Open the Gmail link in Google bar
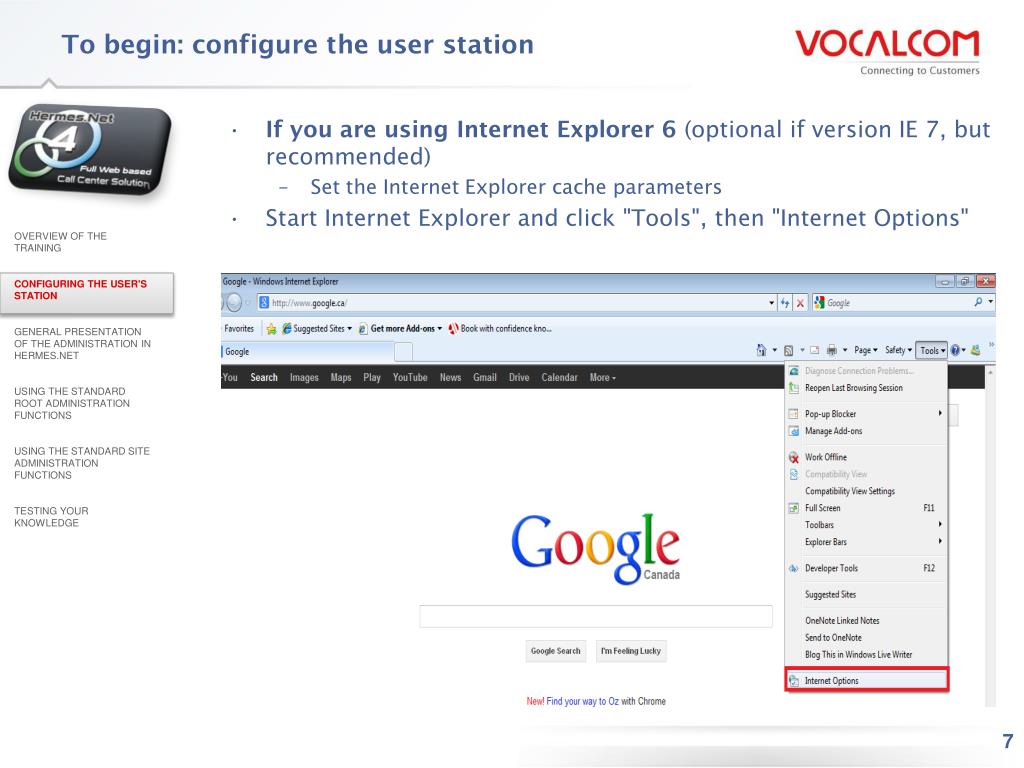This screenshot has width=1024, height=768. pyautogui.click(x=485, y=377)
